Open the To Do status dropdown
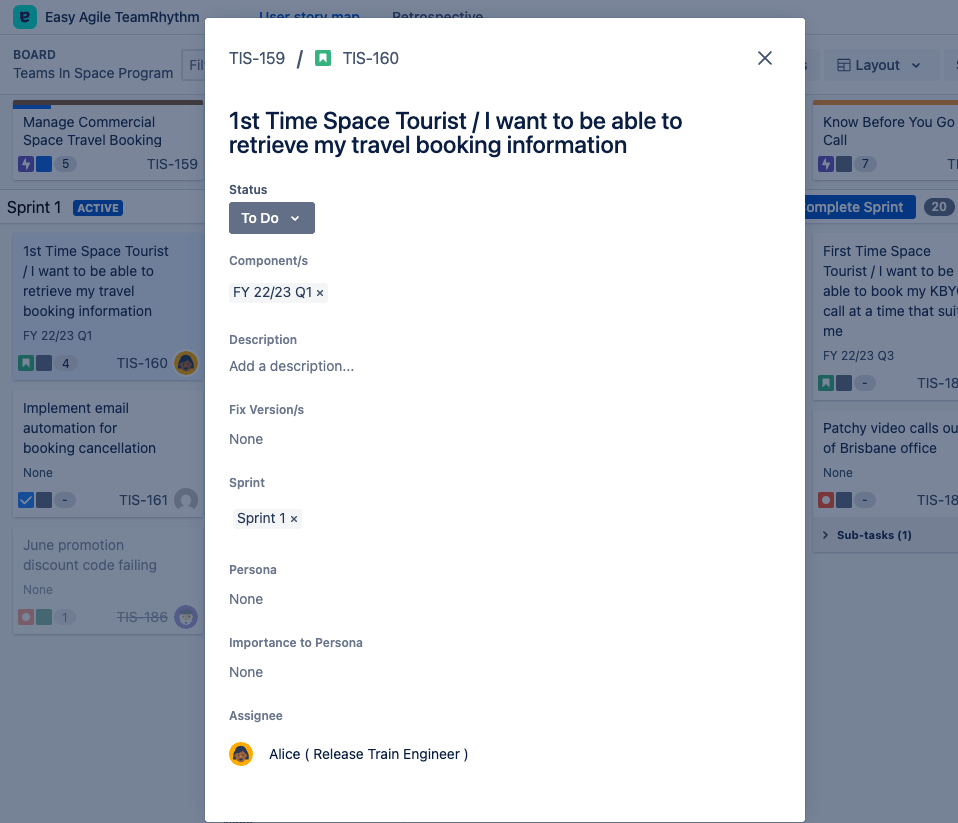Viewport: 958px width, 823px height. pos(271,218)
